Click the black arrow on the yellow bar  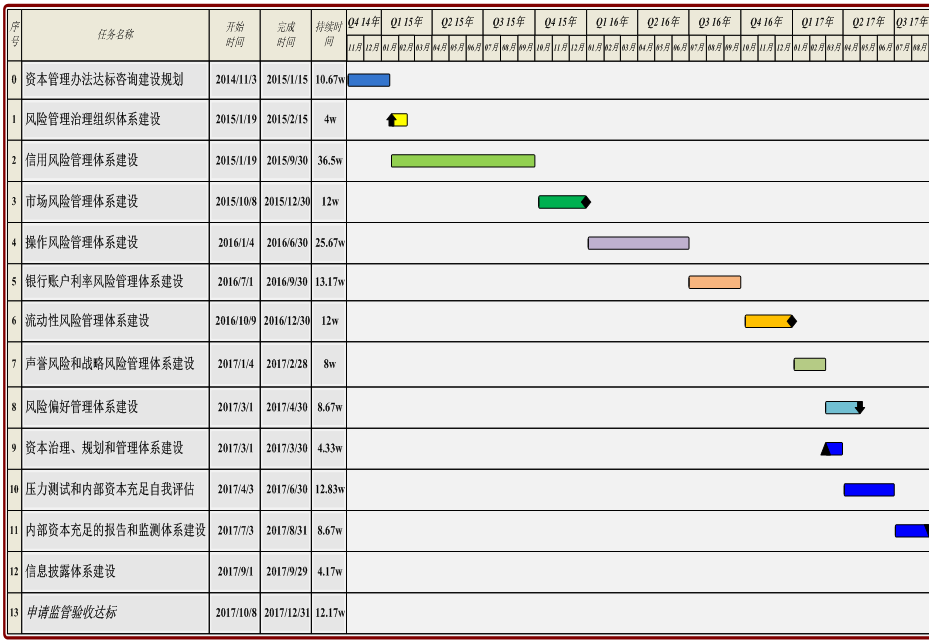tap(392, 120)
